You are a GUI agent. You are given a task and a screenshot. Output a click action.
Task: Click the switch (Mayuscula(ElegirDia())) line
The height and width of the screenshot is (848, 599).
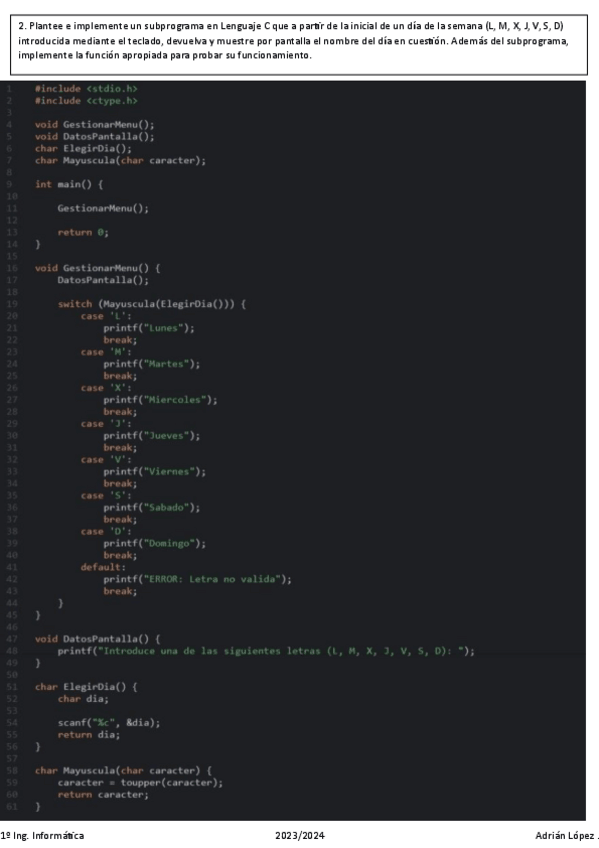pyautogui.click(x=152, y=304)
